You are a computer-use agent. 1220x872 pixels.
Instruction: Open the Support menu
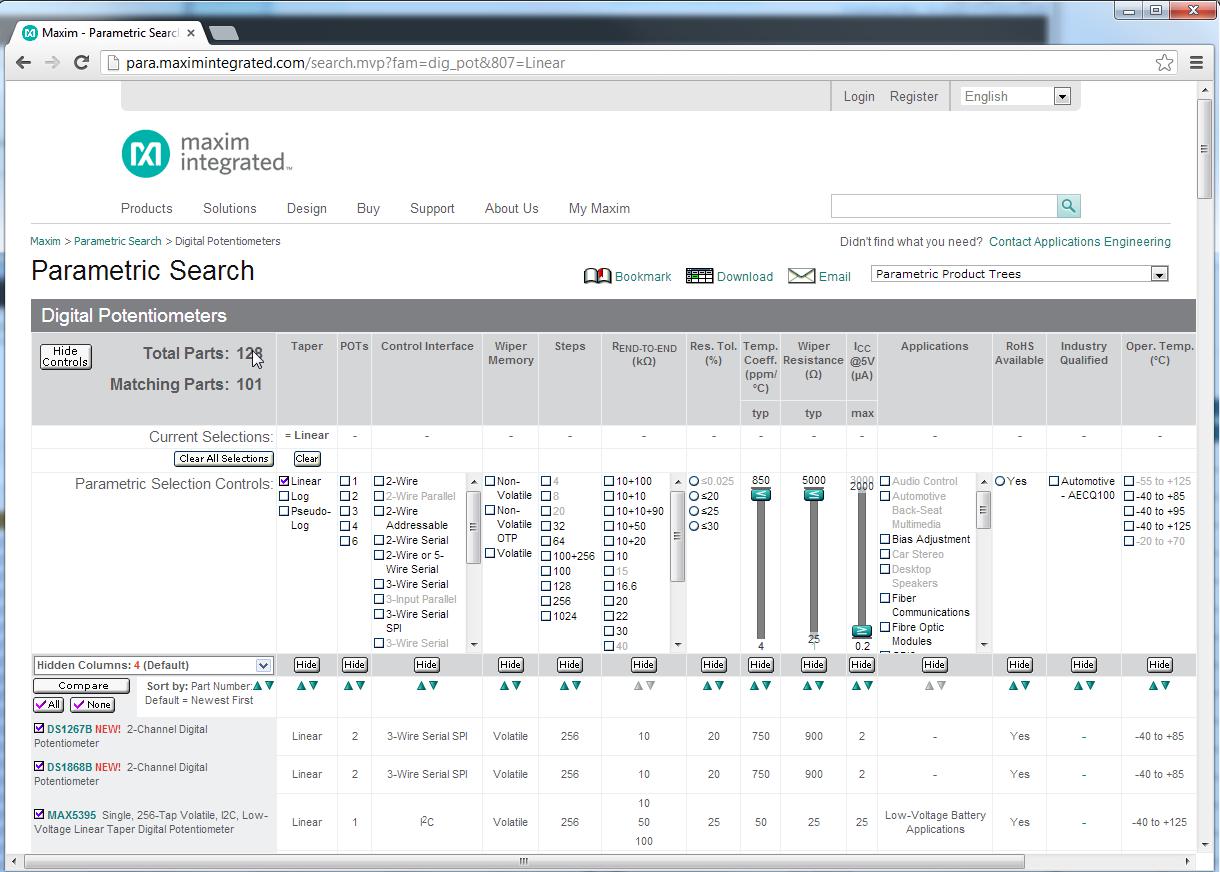pos(432,208)
